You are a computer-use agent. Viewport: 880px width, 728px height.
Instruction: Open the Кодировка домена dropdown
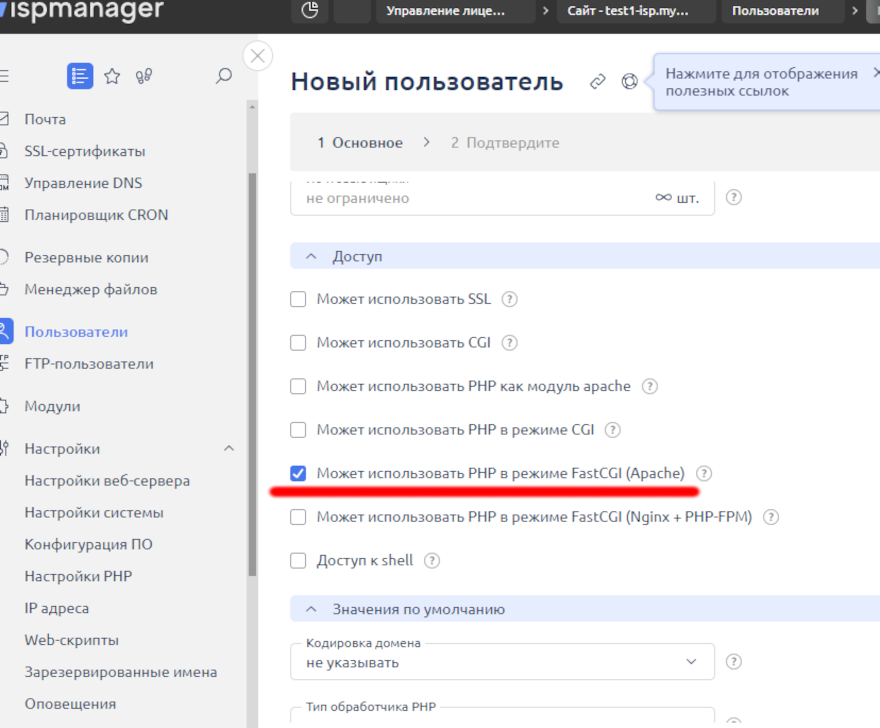pos(690,661)
